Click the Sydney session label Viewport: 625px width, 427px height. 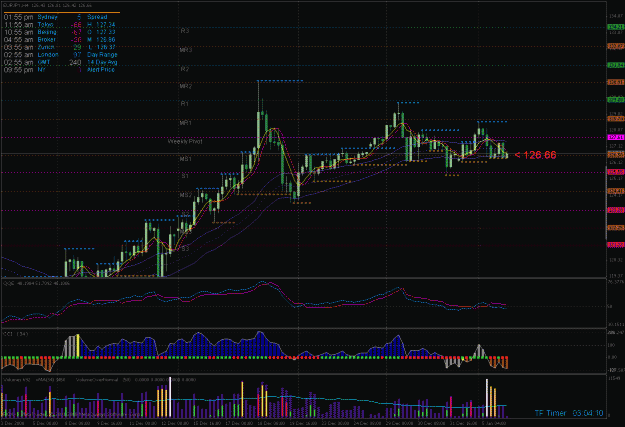pyautogui.click(x=47, y=17)
